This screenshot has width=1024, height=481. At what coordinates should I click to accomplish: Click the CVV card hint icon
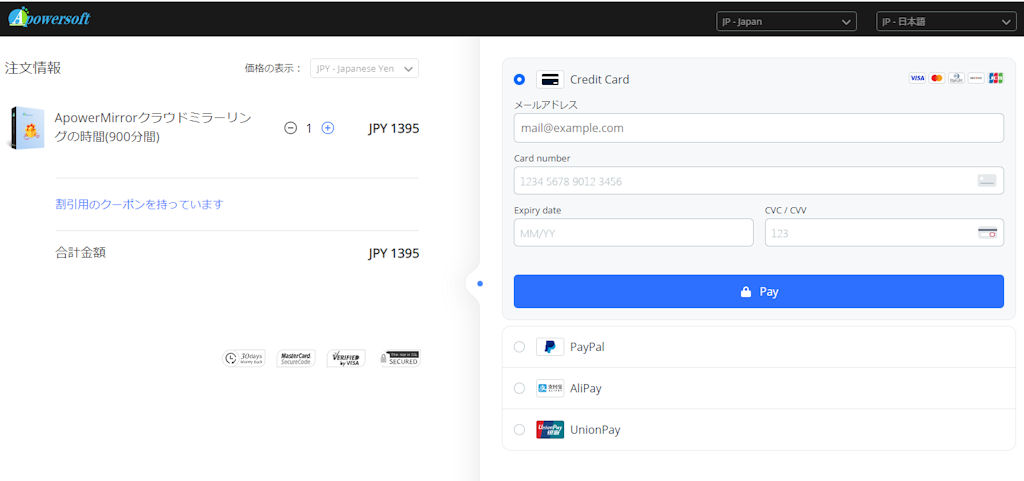(987, 232)
